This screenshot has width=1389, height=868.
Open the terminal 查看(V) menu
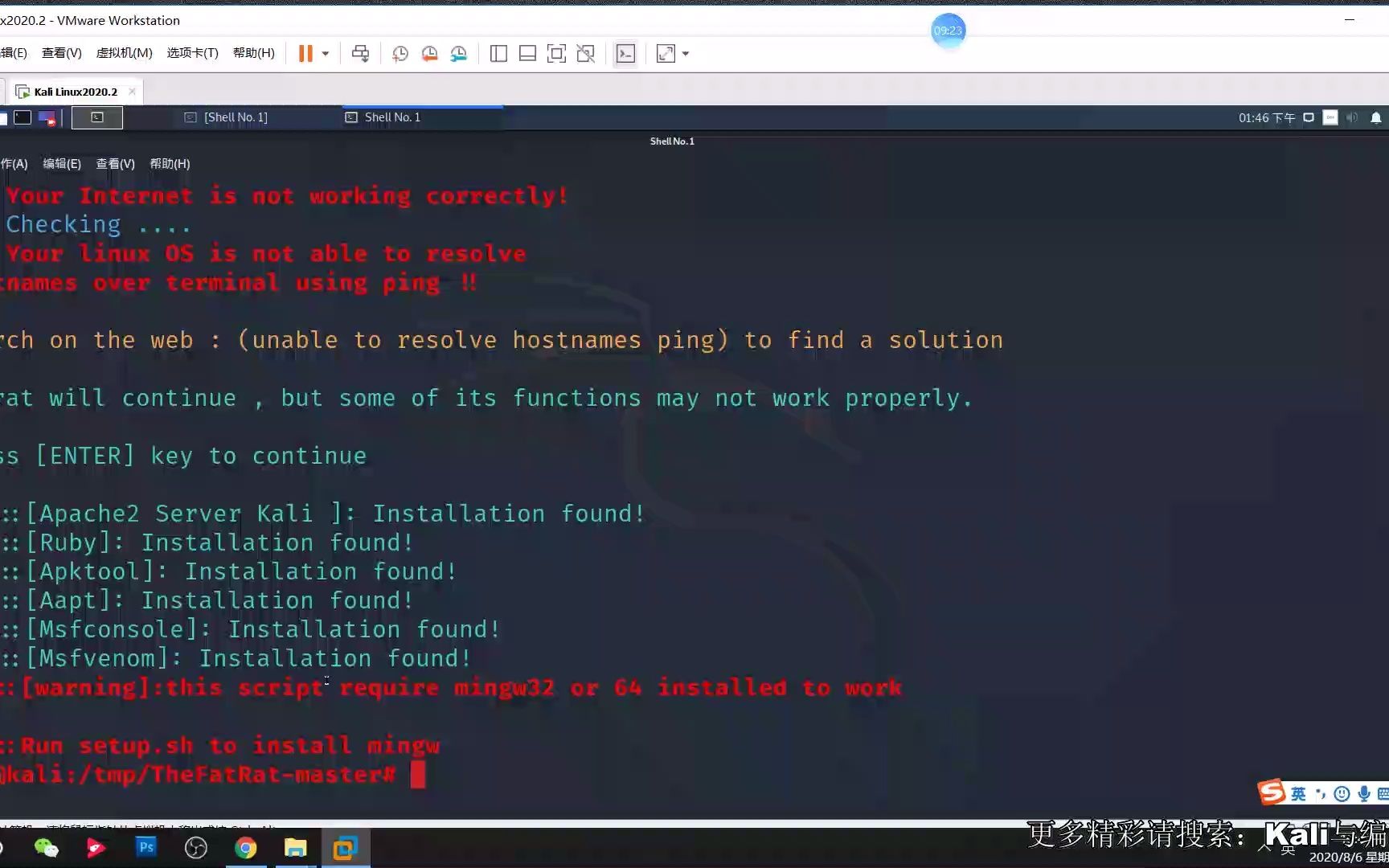tap(116, 164)
